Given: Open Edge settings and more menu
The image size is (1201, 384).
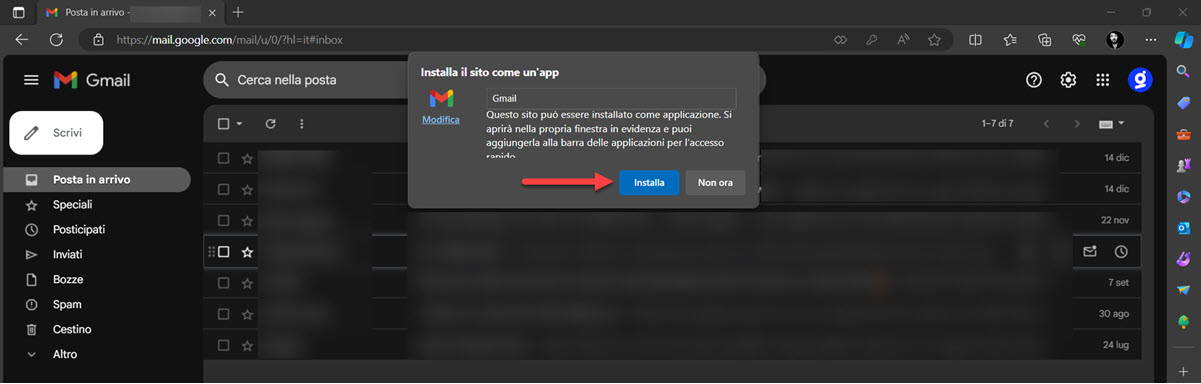Looking at the screenshot, I should (x=1150, y=40).
